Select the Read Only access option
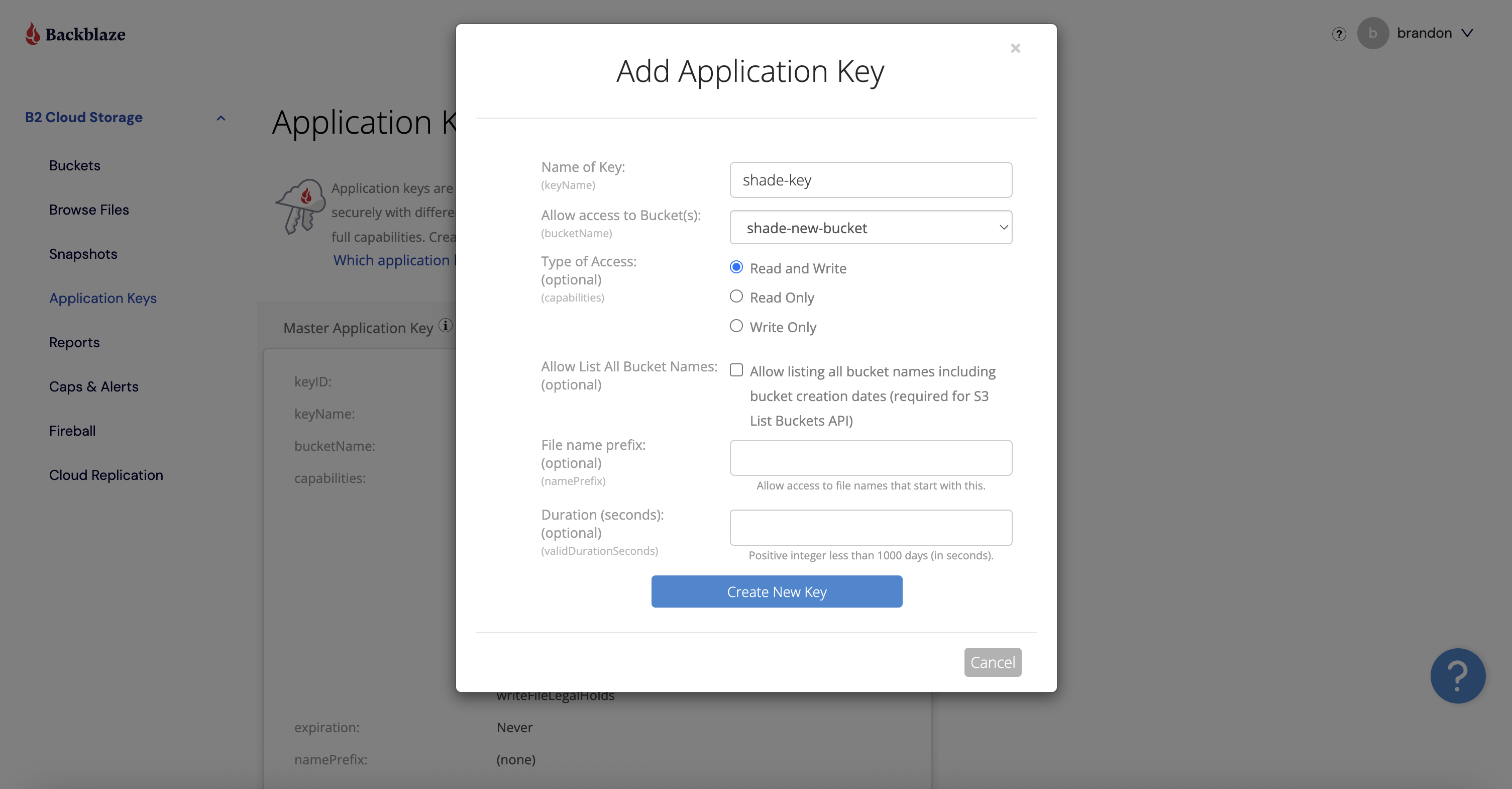This screenshot has width=1512, height=789. pyautogui.click(x=736, y=297)
